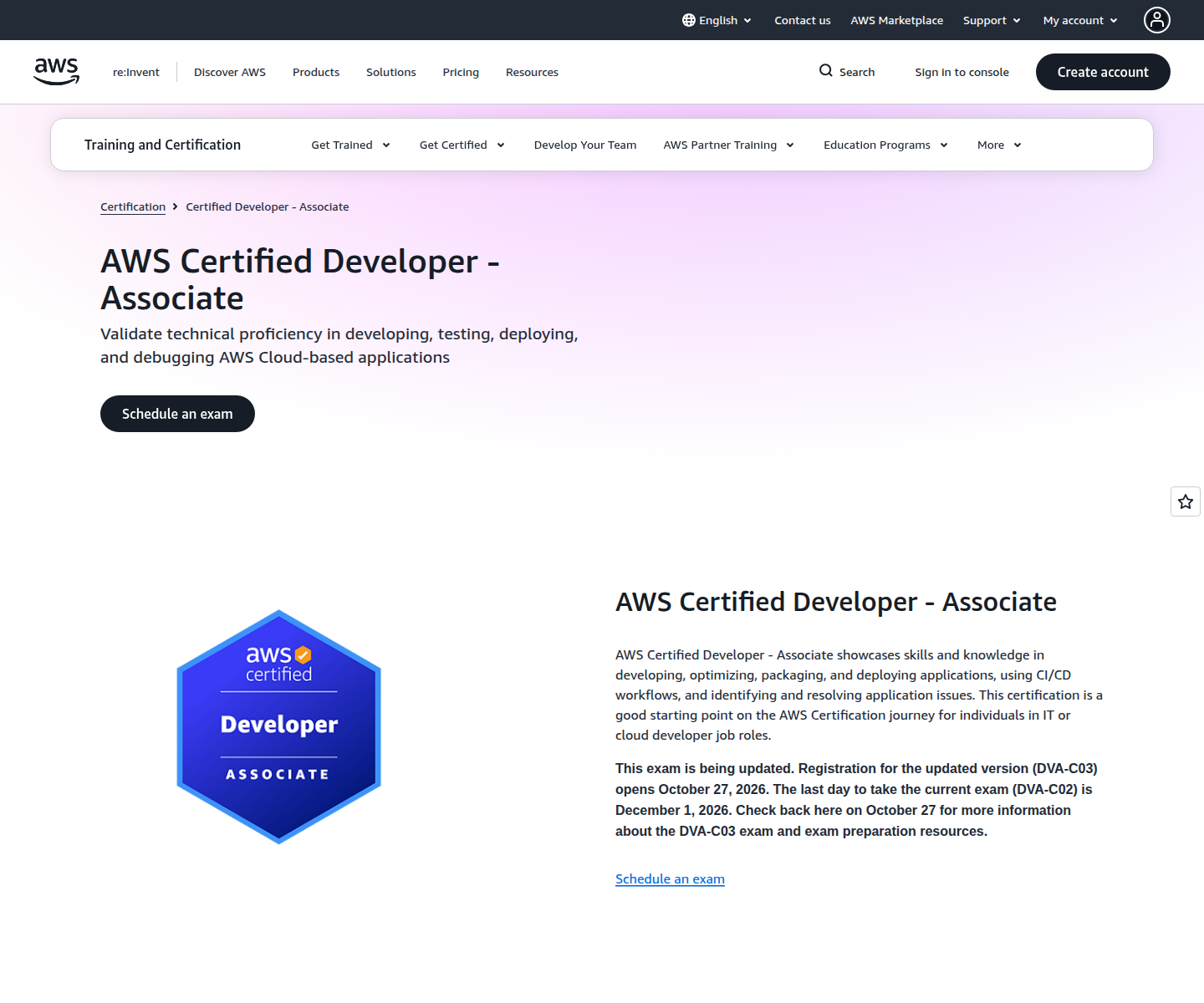
Task: Open the Resources menu
Action: [532, 72]
